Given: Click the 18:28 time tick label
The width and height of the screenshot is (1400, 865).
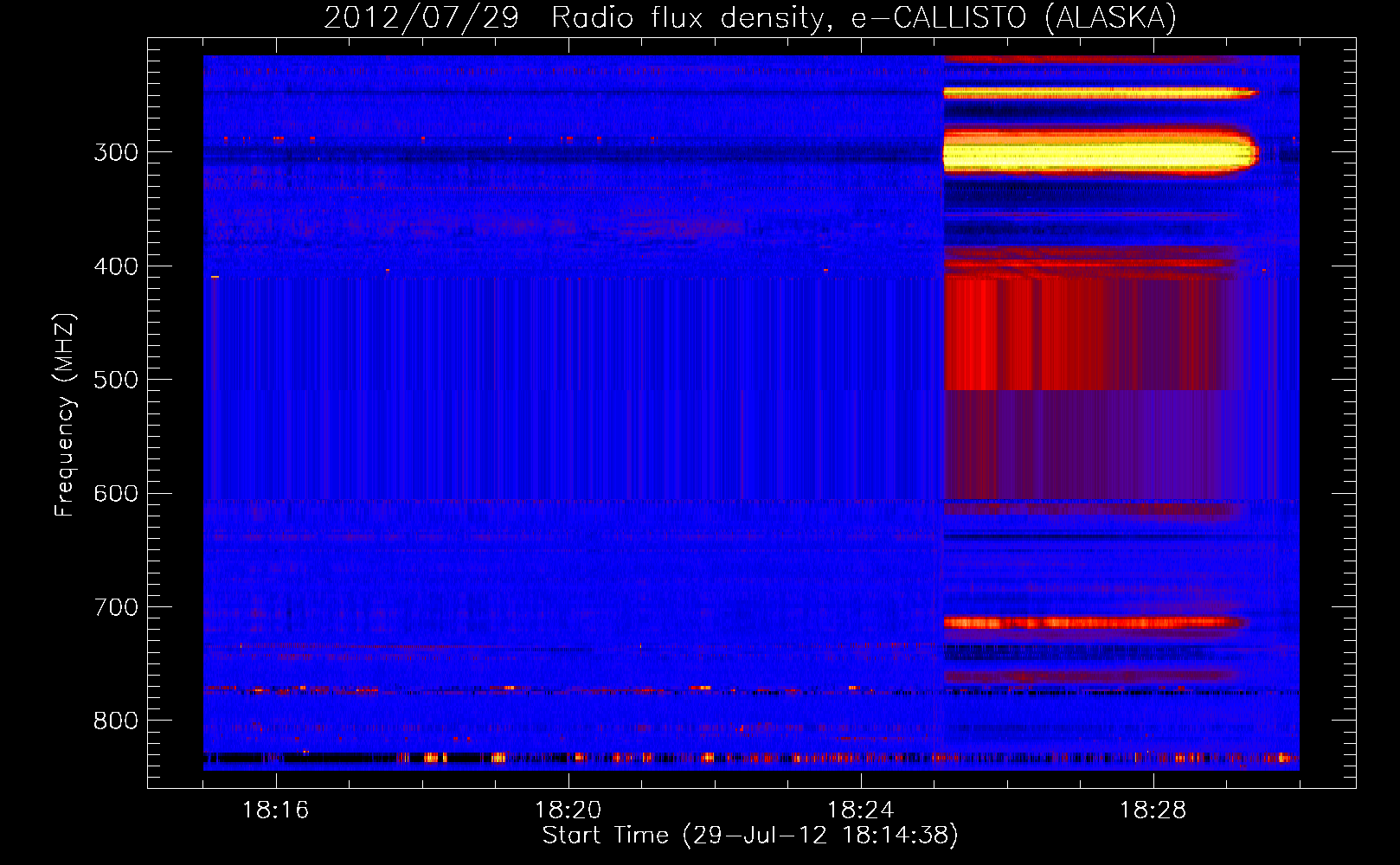Looking at the screenshot, I should pyautogui.click(x=1153, y=811).
